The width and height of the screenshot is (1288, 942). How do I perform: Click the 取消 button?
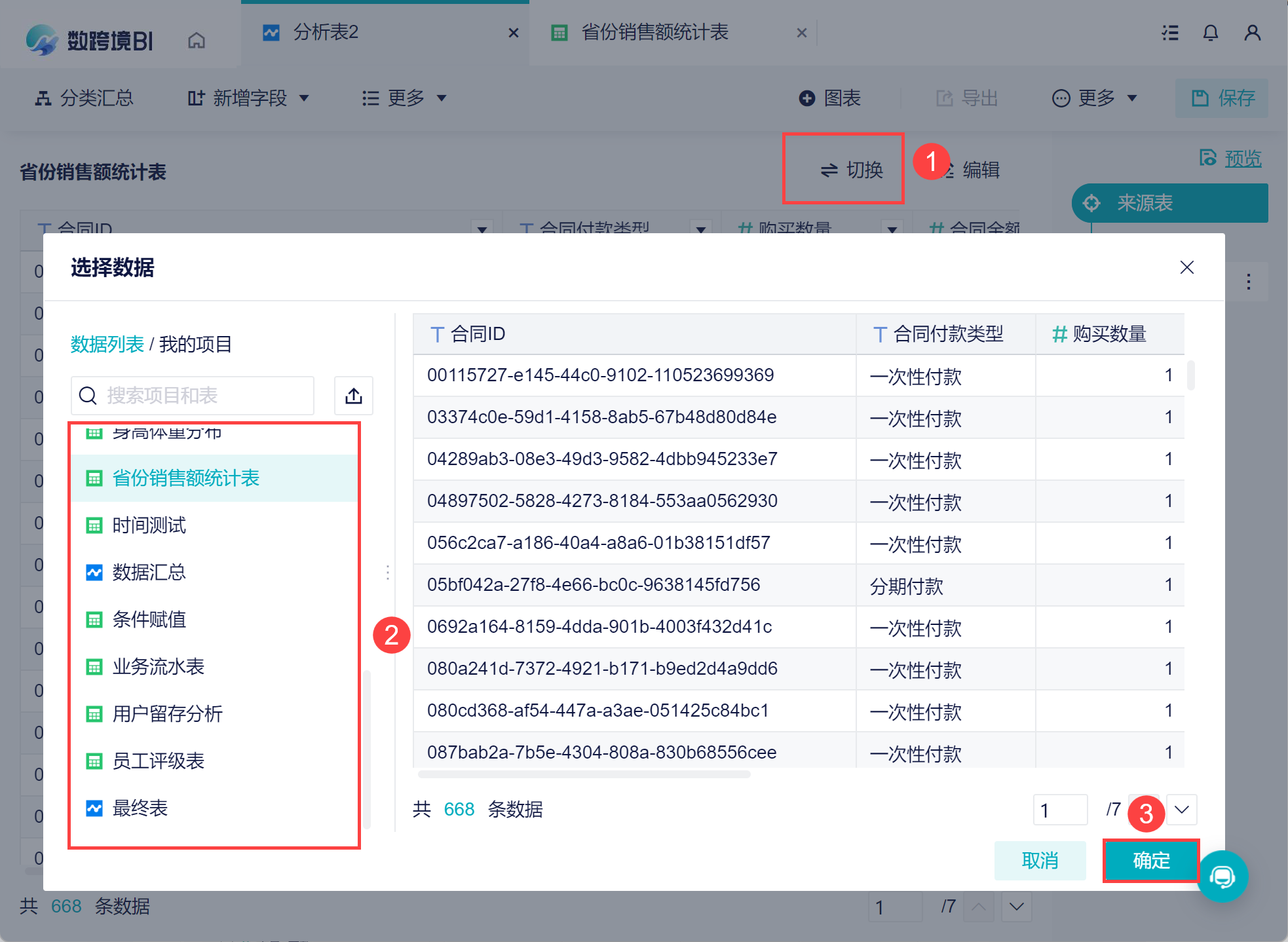pyautogui.click(x=1040, y=860)
